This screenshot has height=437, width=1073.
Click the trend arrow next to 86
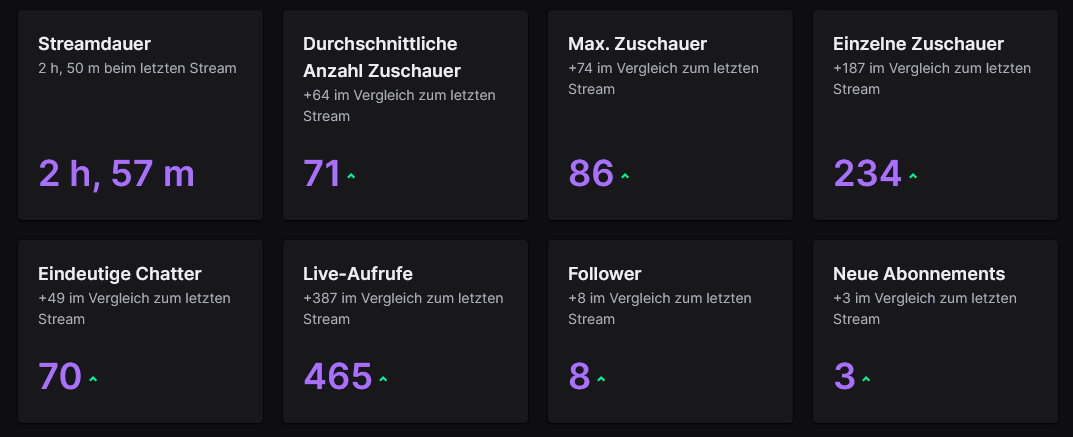click(625, 176)
